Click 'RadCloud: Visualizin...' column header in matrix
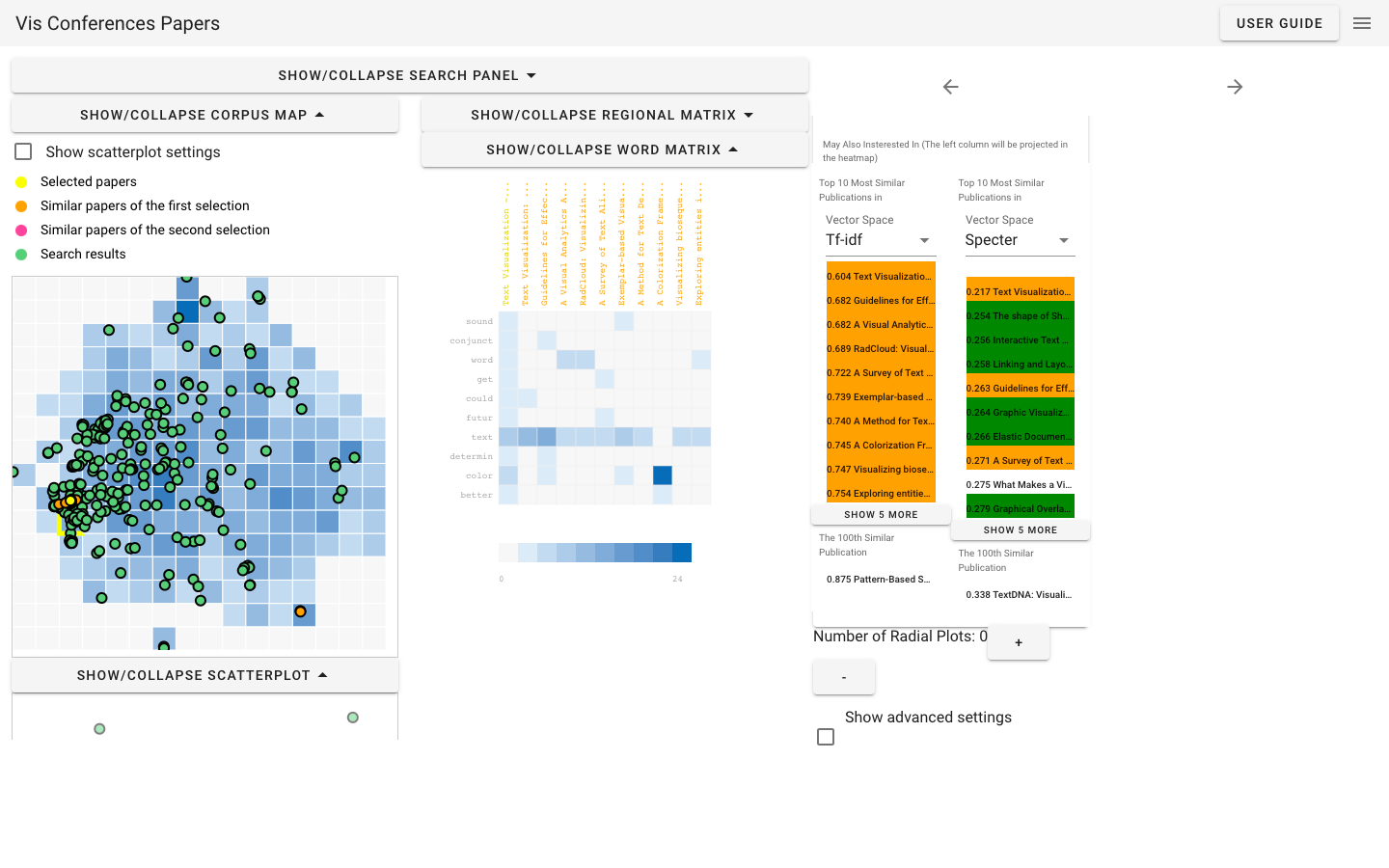1389x868 pixels. 584,244
